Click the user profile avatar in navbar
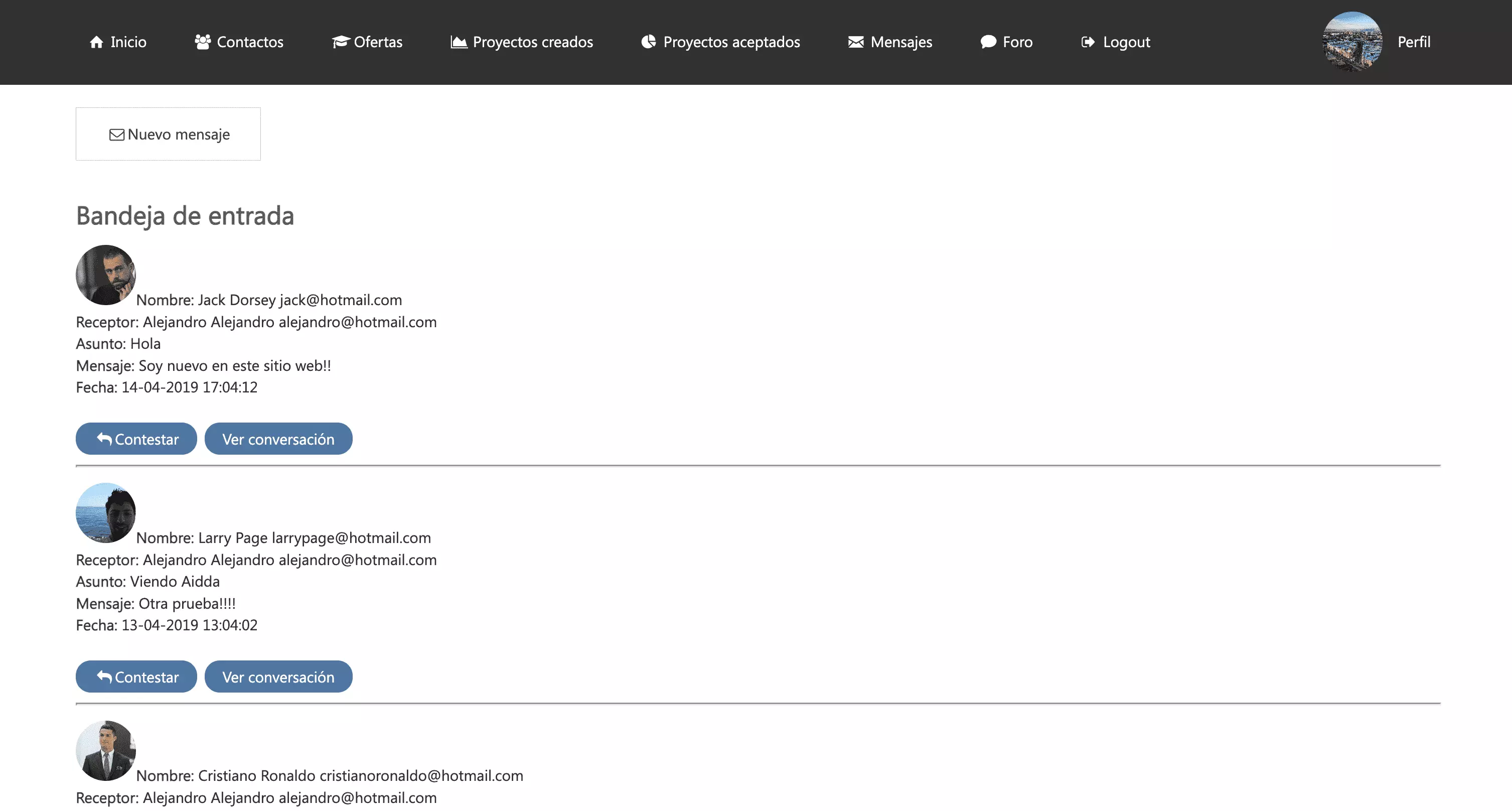The height and width of the screenshot is (811, 1512). coord(1352,42)
